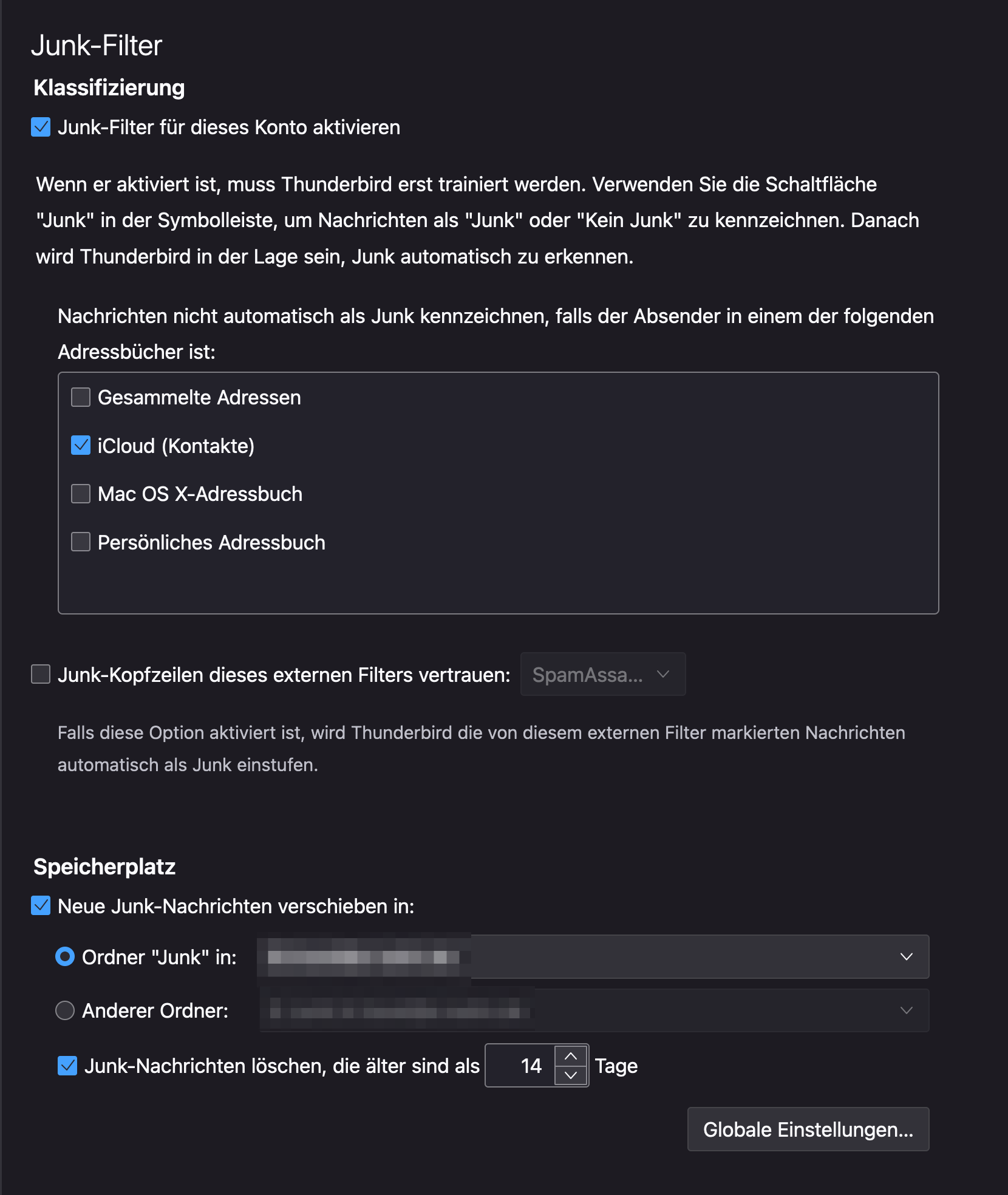This screenshot has height=1195, width=1008.
Task: Select the Ordner "Junk" in radio button
Action: pyautogui.click(x=65, y=957)
